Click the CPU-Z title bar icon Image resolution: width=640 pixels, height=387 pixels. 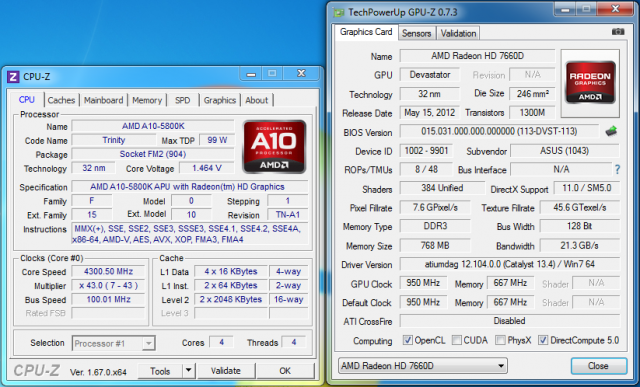point(13,76)
